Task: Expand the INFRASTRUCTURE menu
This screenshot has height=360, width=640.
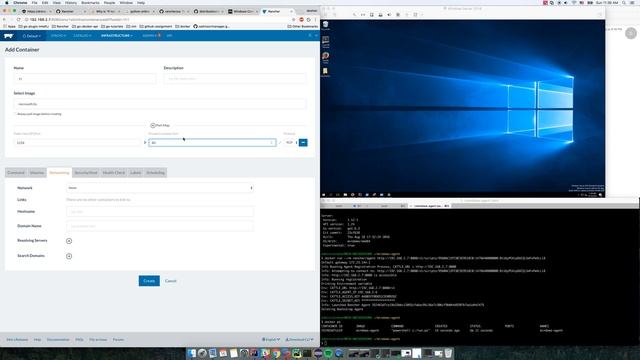Action: (117, 36)
